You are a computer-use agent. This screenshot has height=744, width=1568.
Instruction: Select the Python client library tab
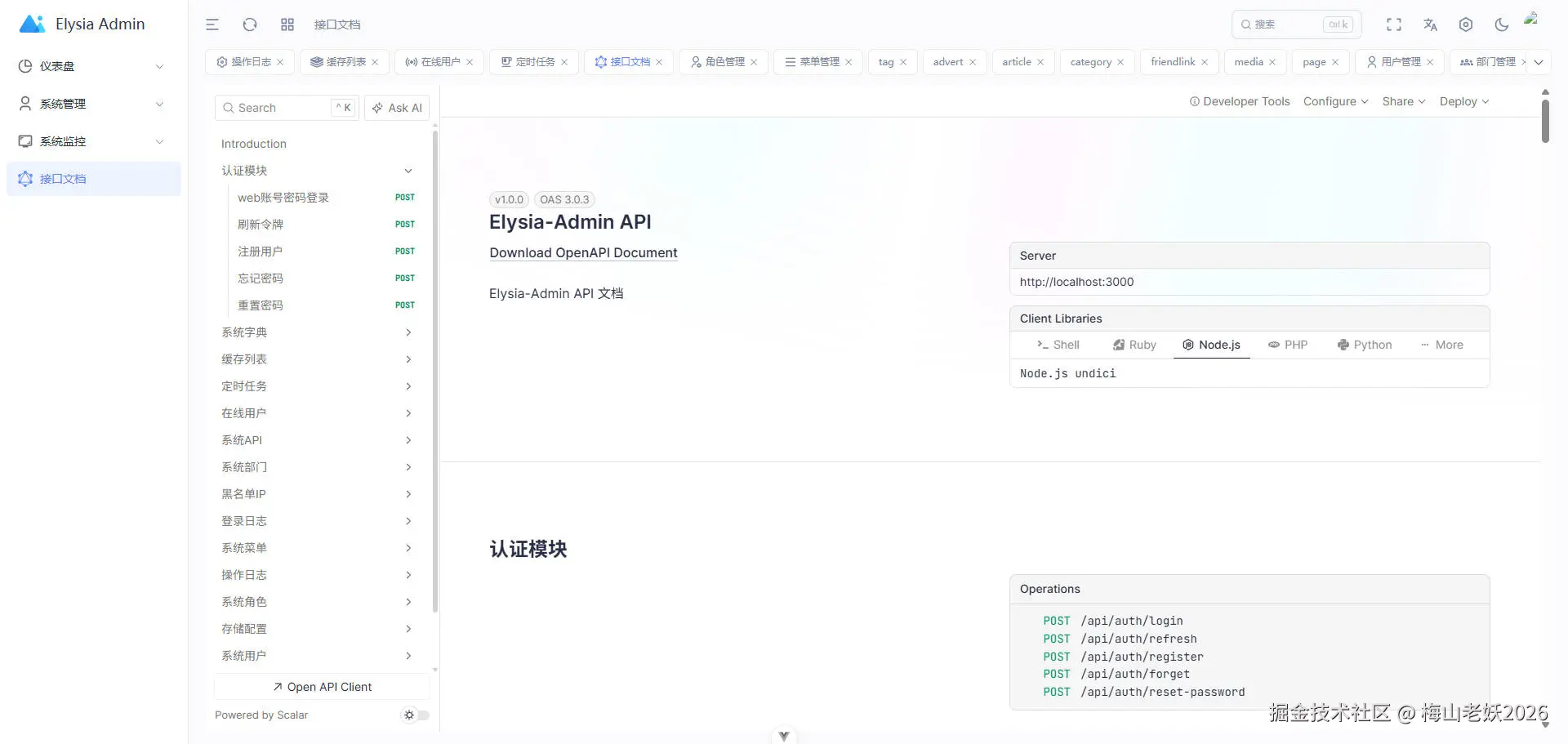click(x=1365, y=345)
